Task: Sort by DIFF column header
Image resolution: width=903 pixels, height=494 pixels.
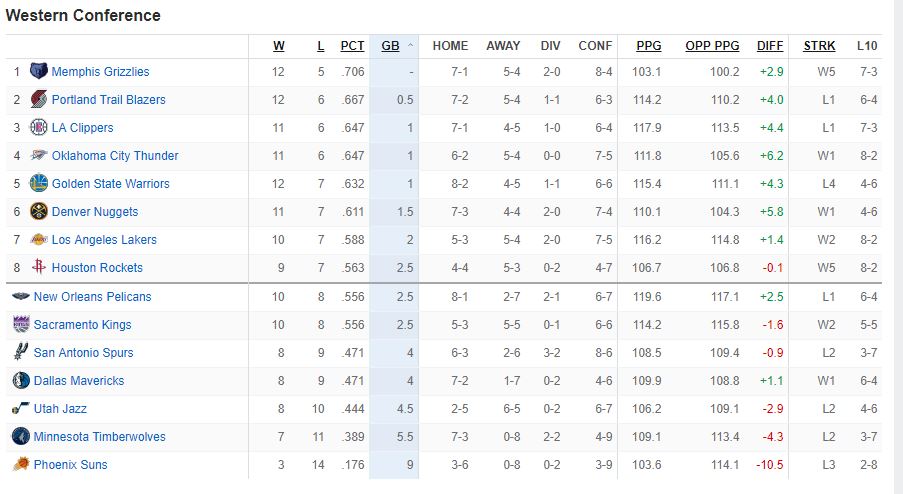Action: (770, 46)
